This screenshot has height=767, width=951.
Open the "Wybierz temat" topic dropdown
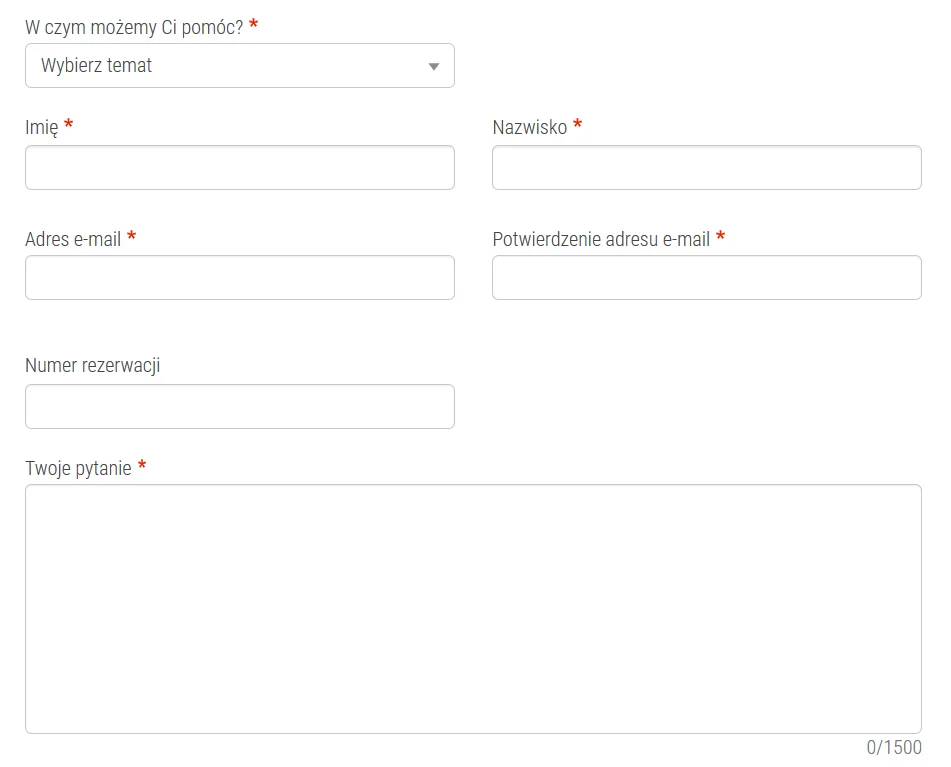pos(239,66)
